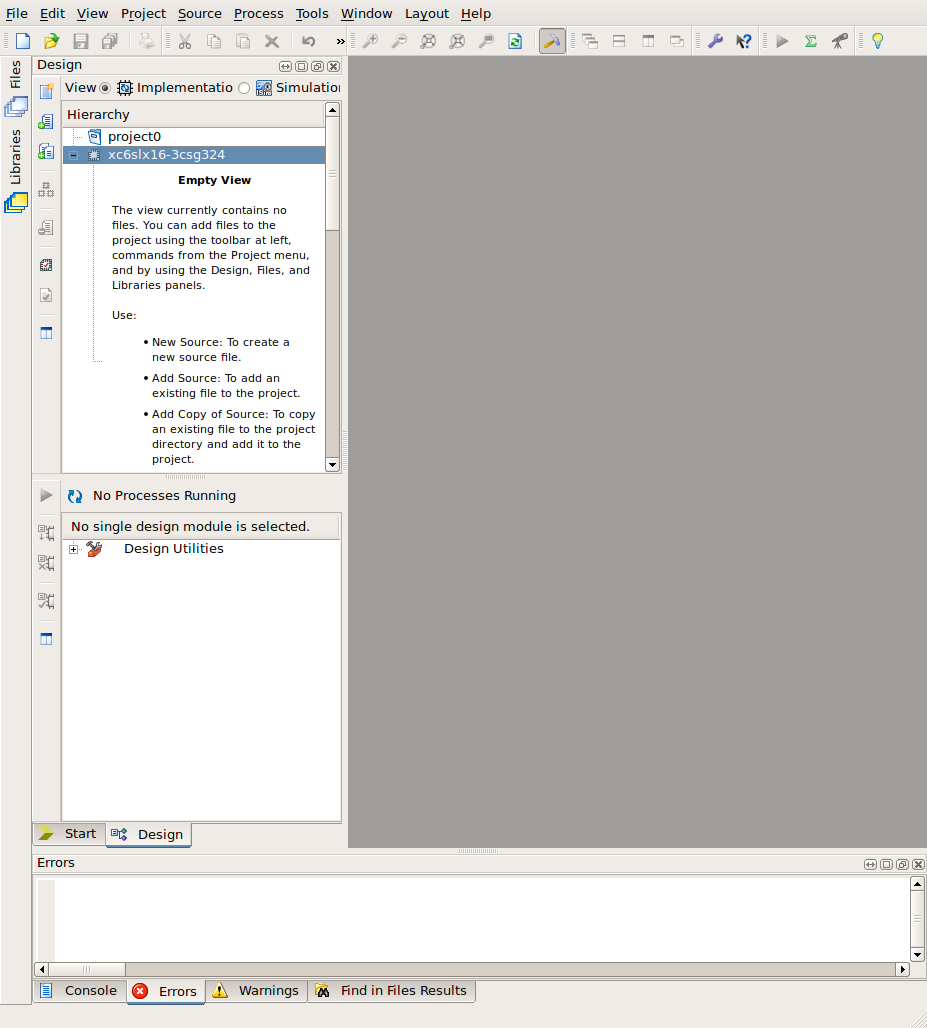
Task: Switch to the Design tab
Action: pyautogui.click(x=149, y=835)
